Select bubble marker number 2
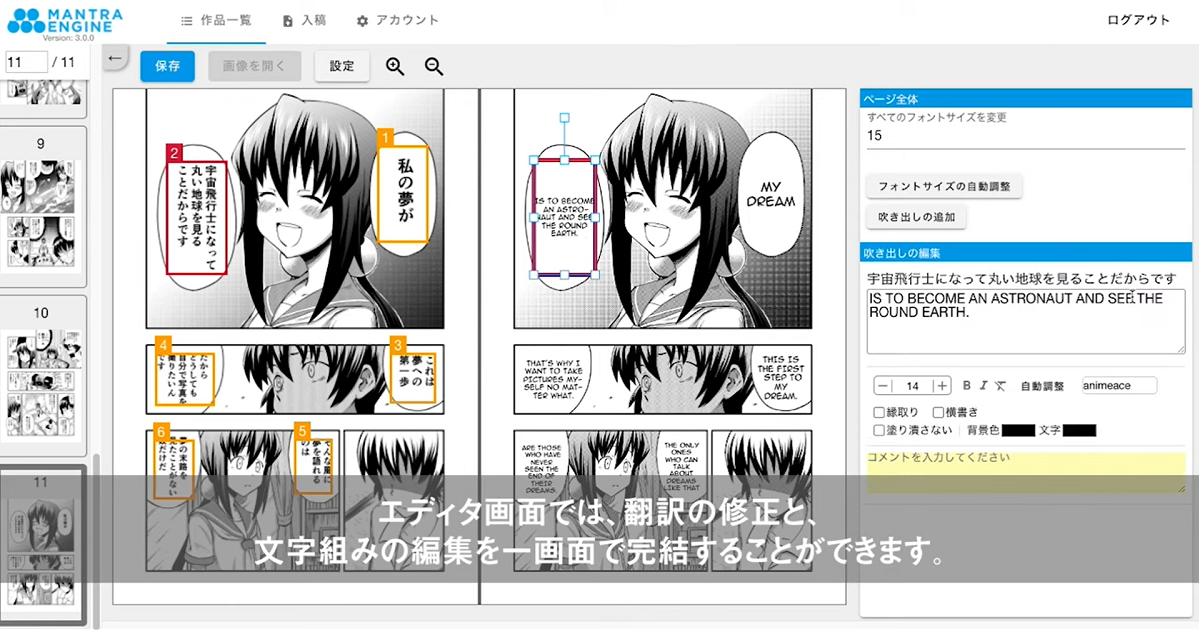The image size is (1199, 630). coord(174,153)
